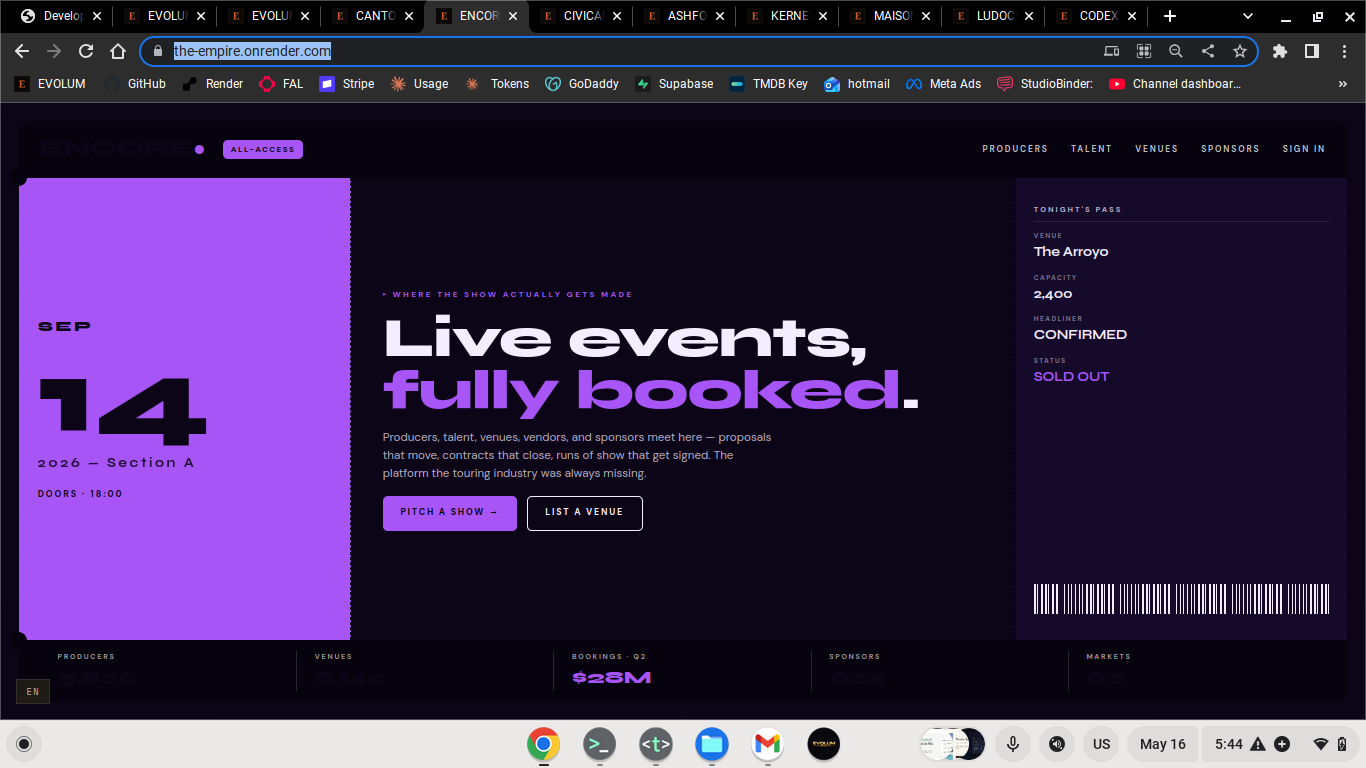This screenshot has width=1366, height=768.
Task: Toggle the microphone in the system tray
Action: pyautogui.click(x=1013, y=744)
